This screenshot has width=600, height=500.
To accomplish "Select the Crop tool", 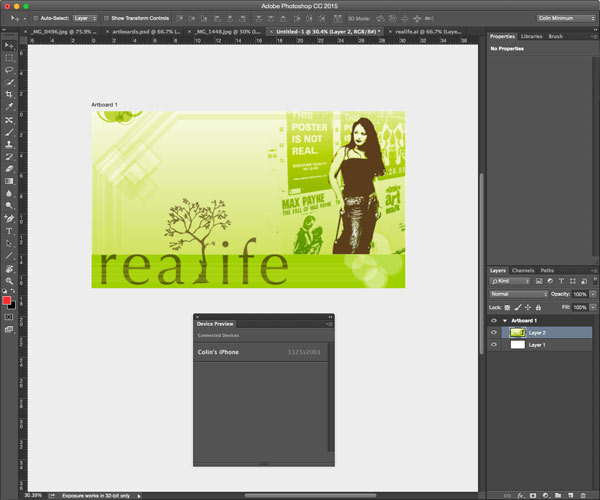I will tap(9, 94).
